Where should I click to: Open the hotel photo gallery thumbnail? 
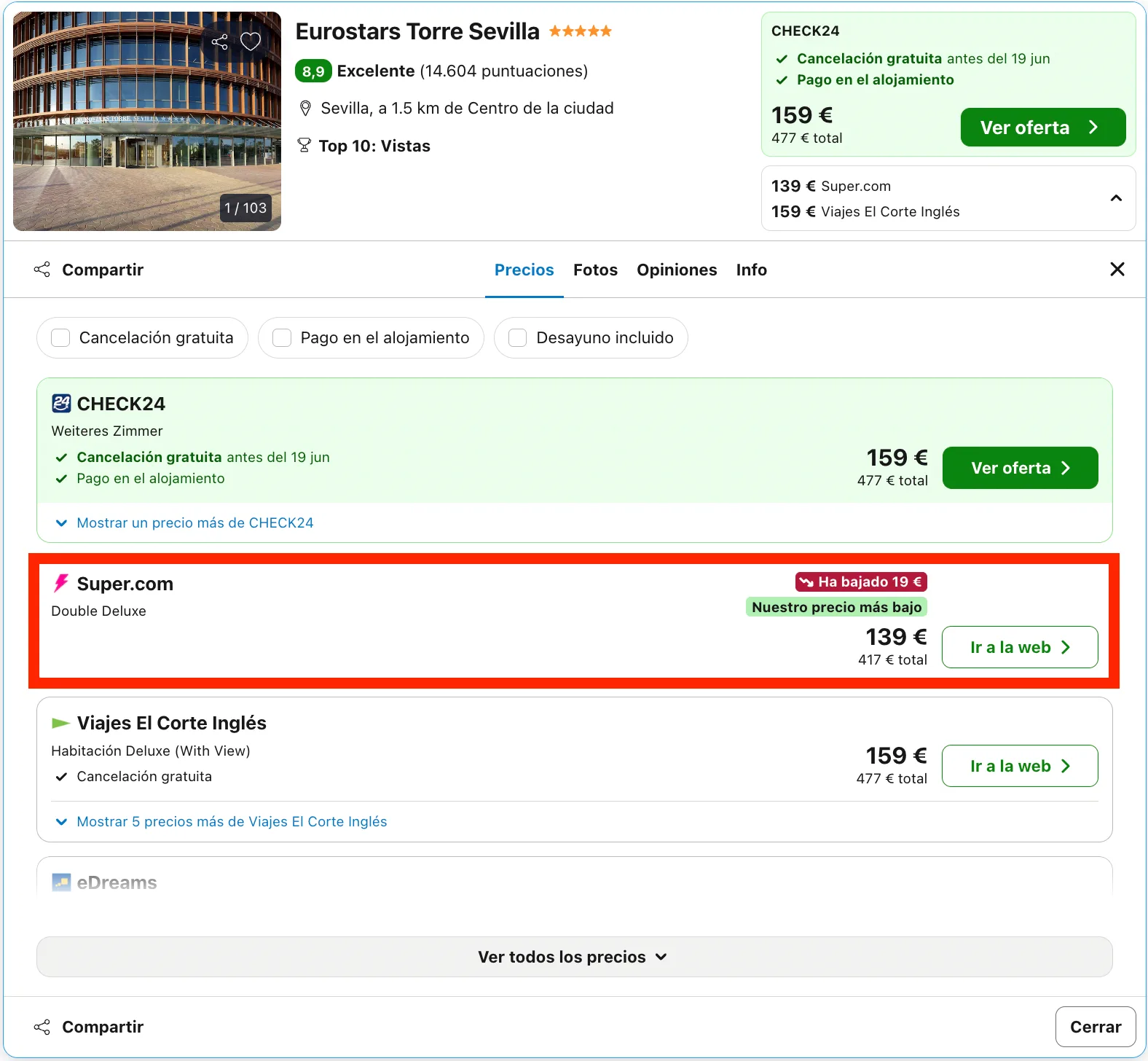coord(147,121)
